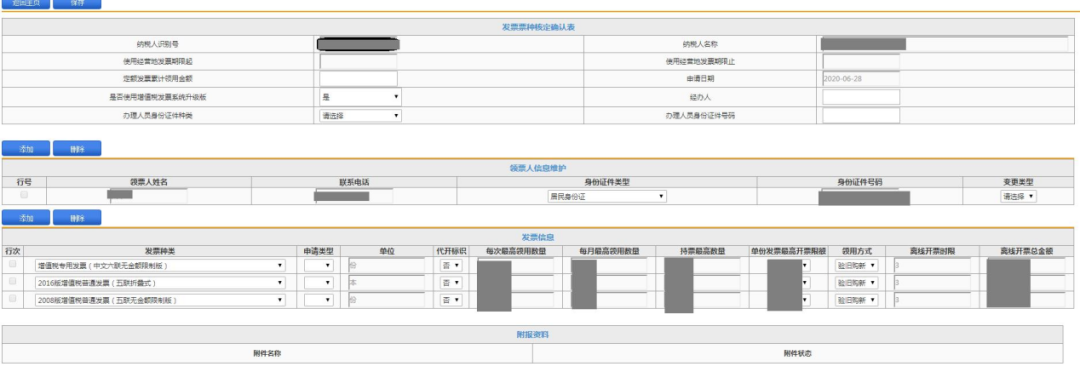
Task: Click the 每月最高领用数量 column header
Action: [610, 251]
